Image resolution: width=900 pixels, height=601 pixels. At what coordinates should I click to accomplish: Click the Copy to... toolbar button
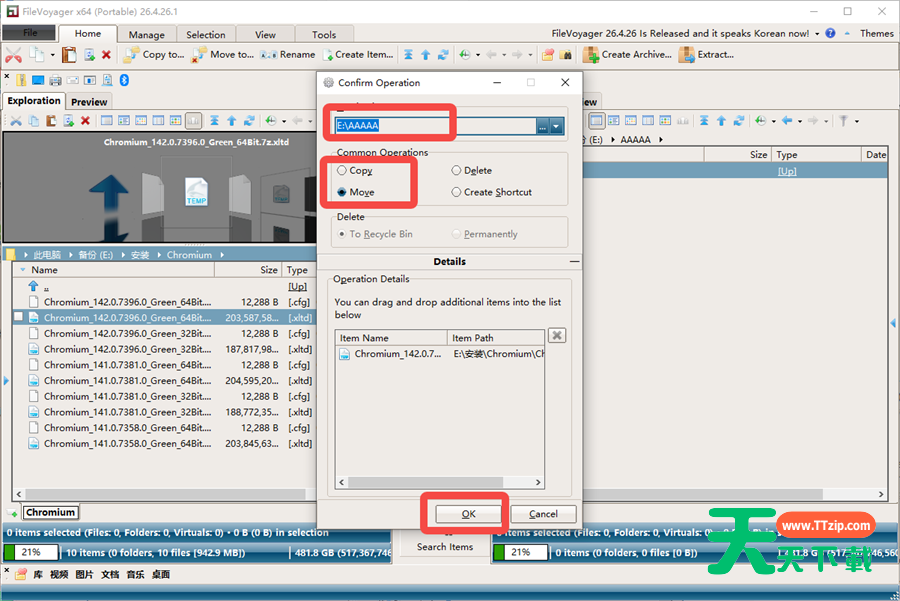click(154, 55)
